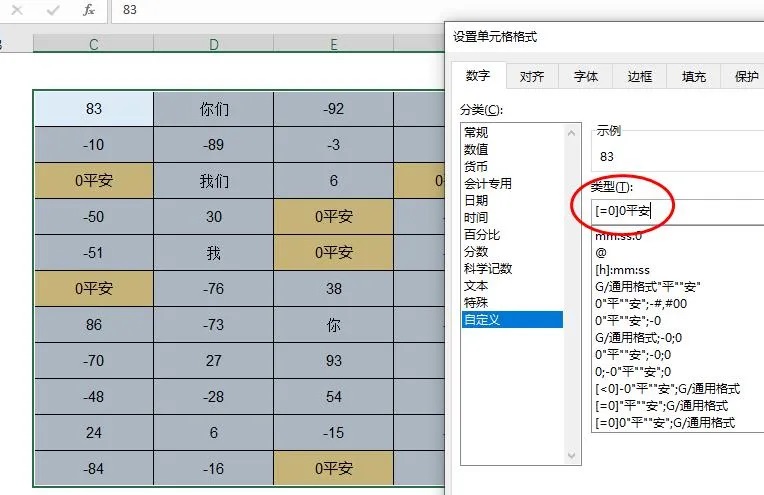Click cell containing 你们
This screenshot has height=495, width=764.
[213, 109]
